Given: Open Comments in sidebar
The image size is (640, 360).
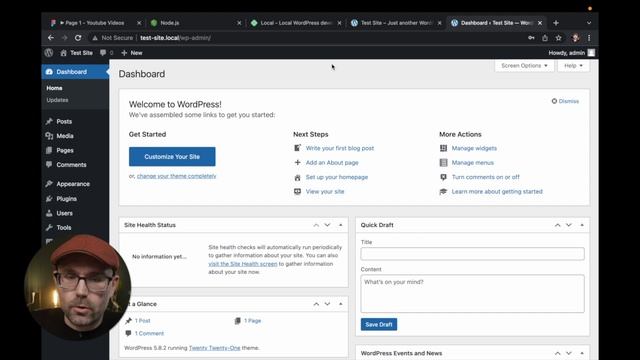Looking at the screenshot, I should coord(71,165).
